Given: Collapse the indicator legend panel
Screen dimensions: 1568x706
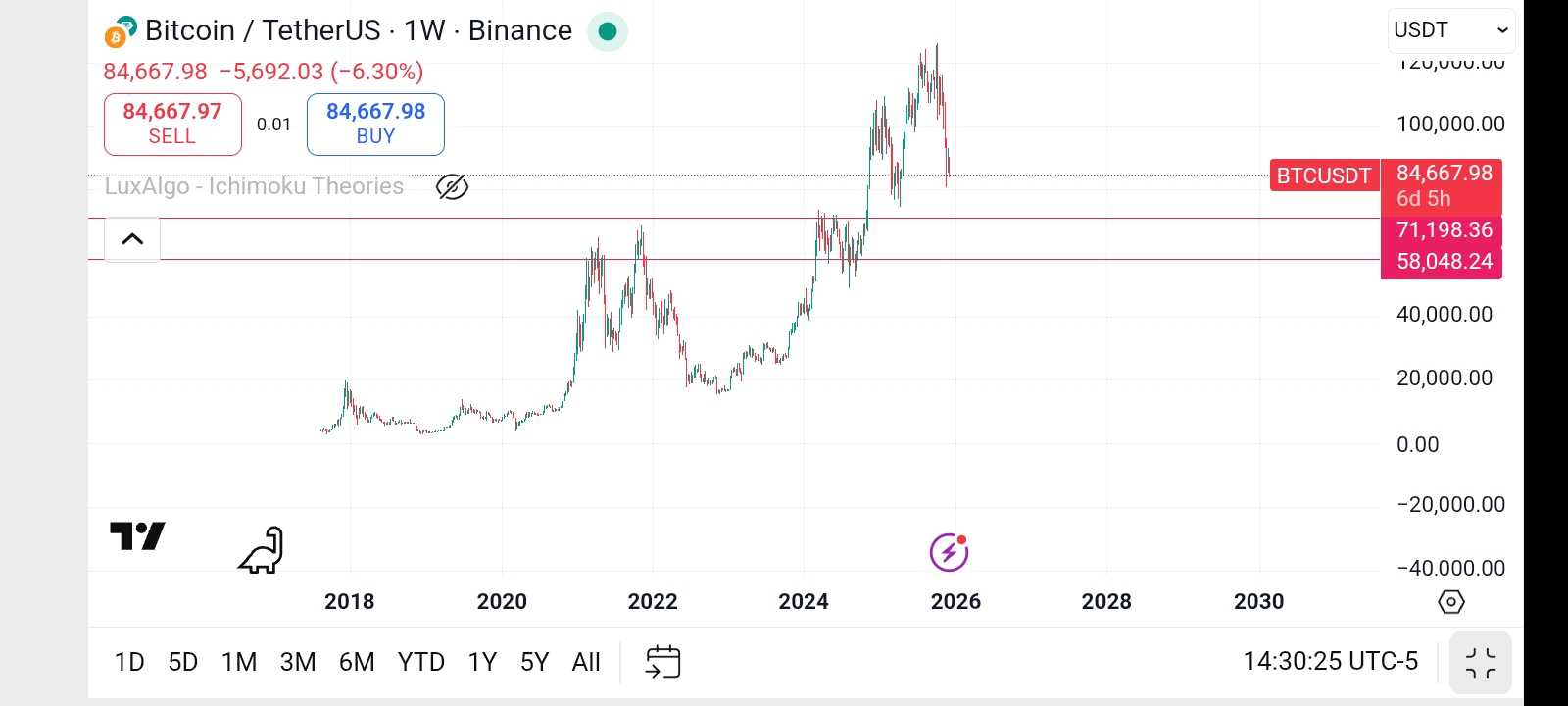Looking at the screenshot, I should tap(131, 238).
